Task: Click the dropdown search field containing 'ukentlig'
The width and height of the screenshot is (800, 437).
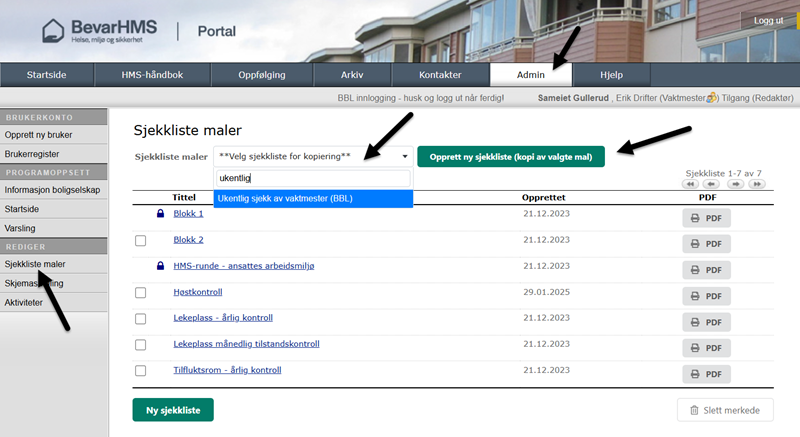Action: point(313,179)
